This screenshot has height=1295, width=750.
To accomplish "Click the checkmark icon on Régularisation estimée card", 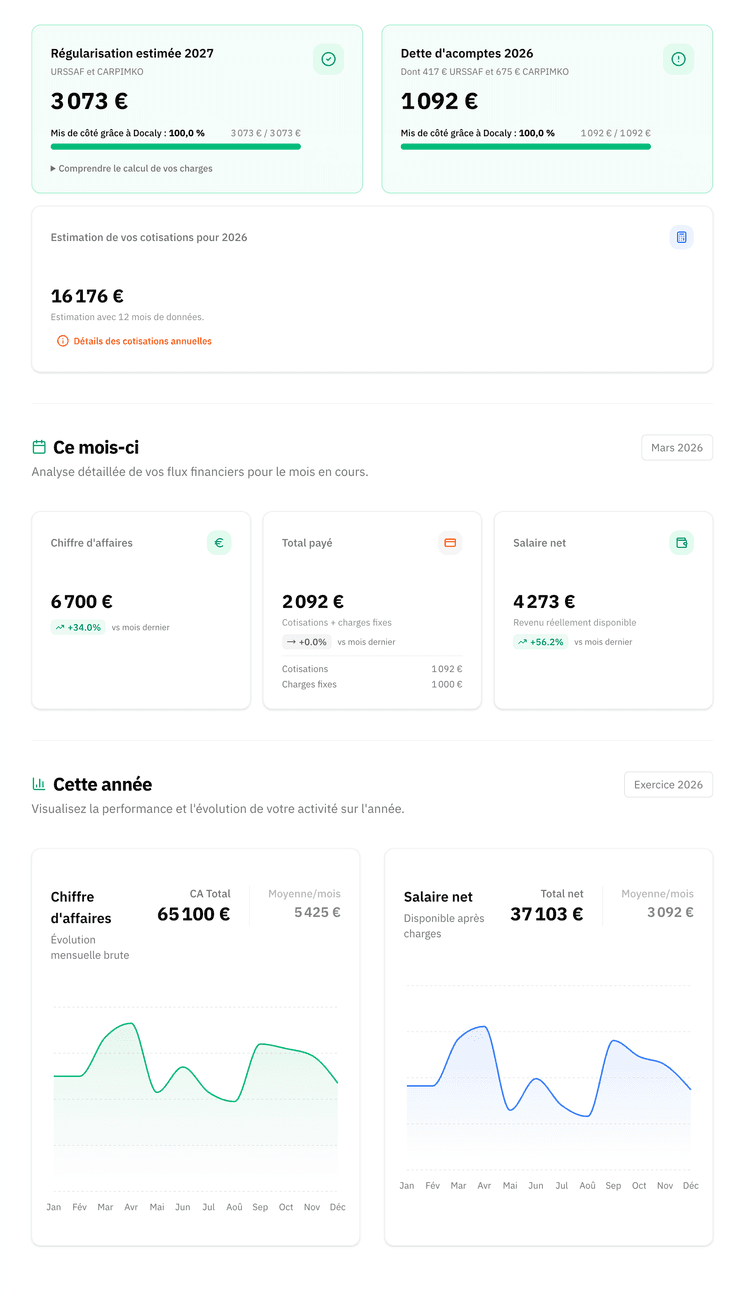I will 328,59.
